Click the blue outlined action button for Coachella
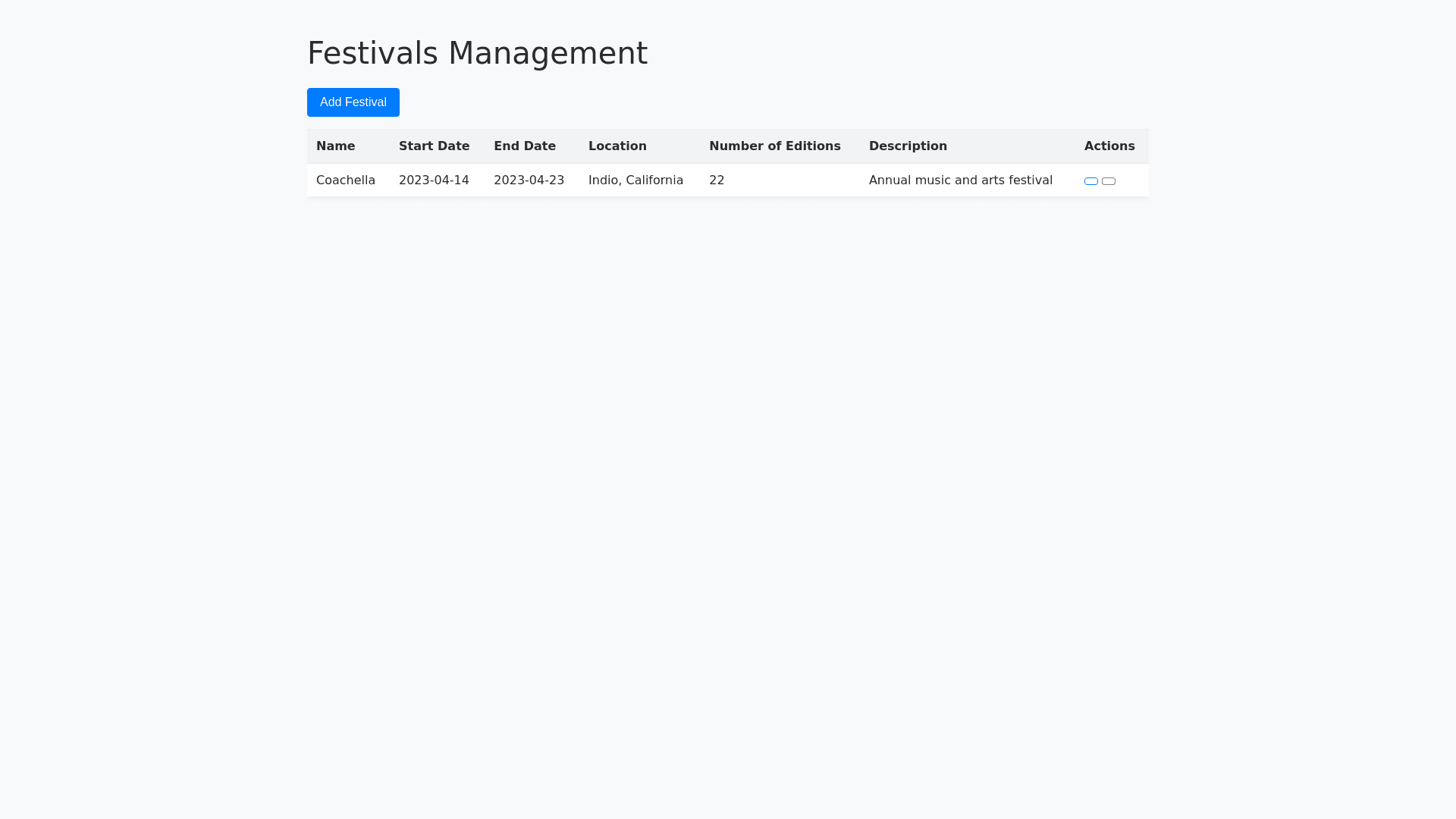 click(1090, 181)
